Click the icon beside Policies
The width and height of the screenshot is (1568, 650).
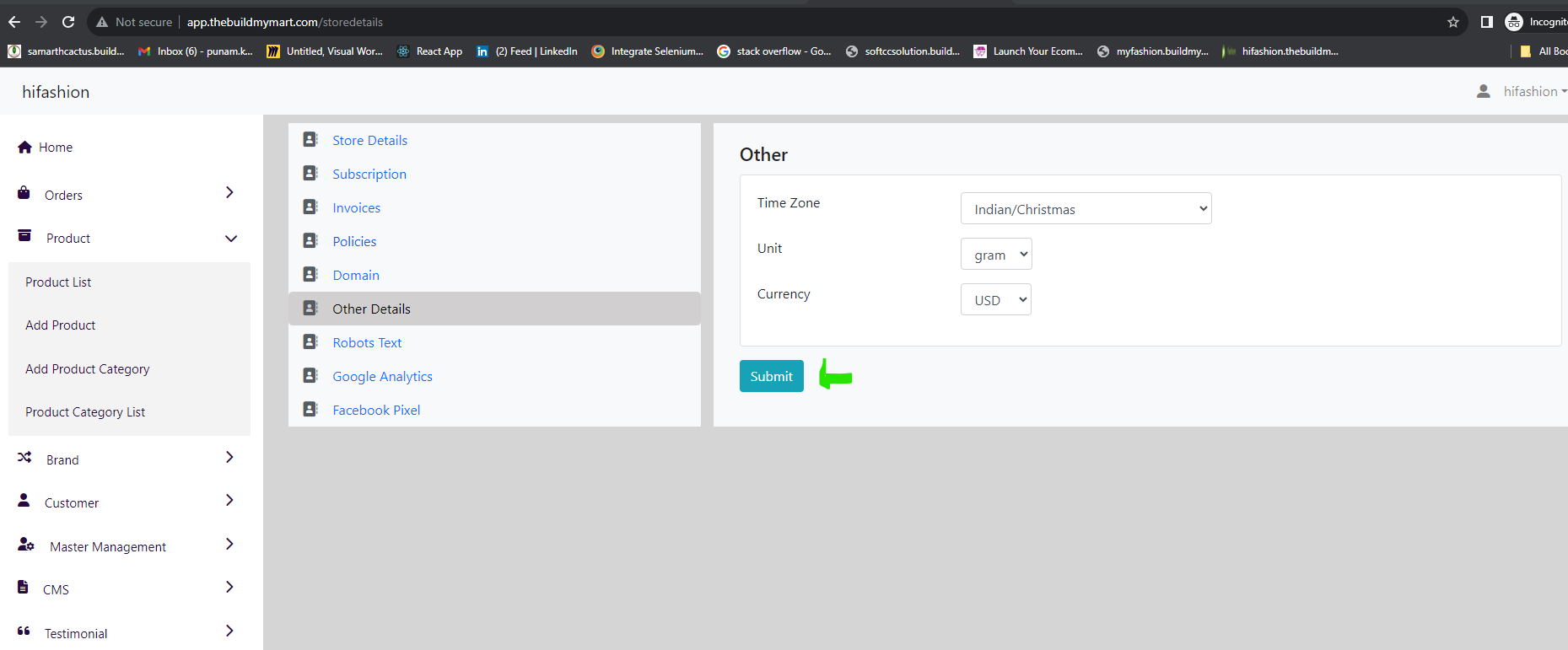point(310,240)
